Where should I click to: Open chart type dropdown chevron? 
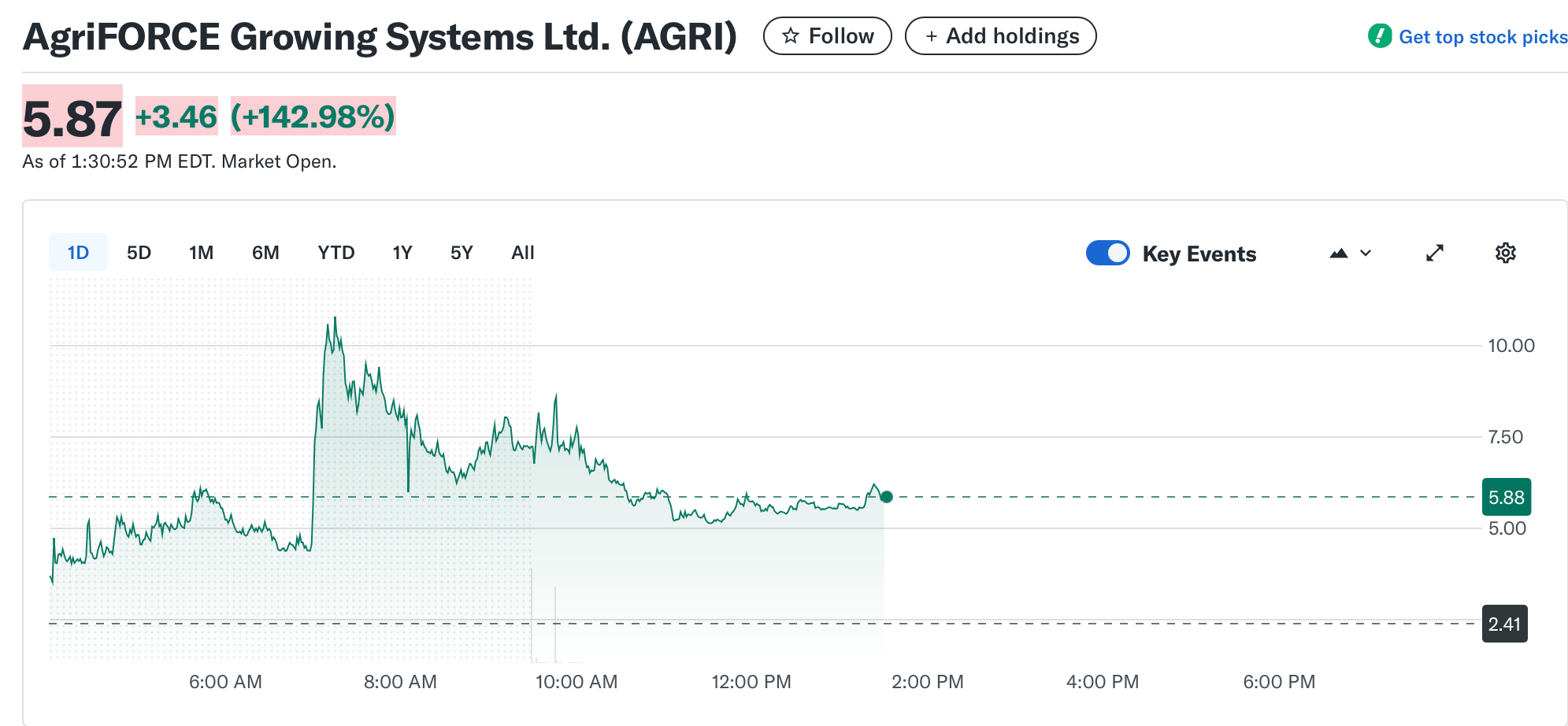pos(1366,253)
